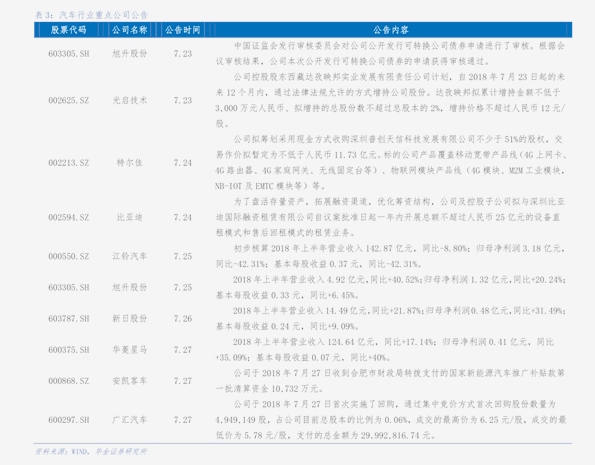The height and width of the screenshot is (465, 595).
Task: Click company name 安凯客车
Action: pyautogui.click(x=129, y=381)
